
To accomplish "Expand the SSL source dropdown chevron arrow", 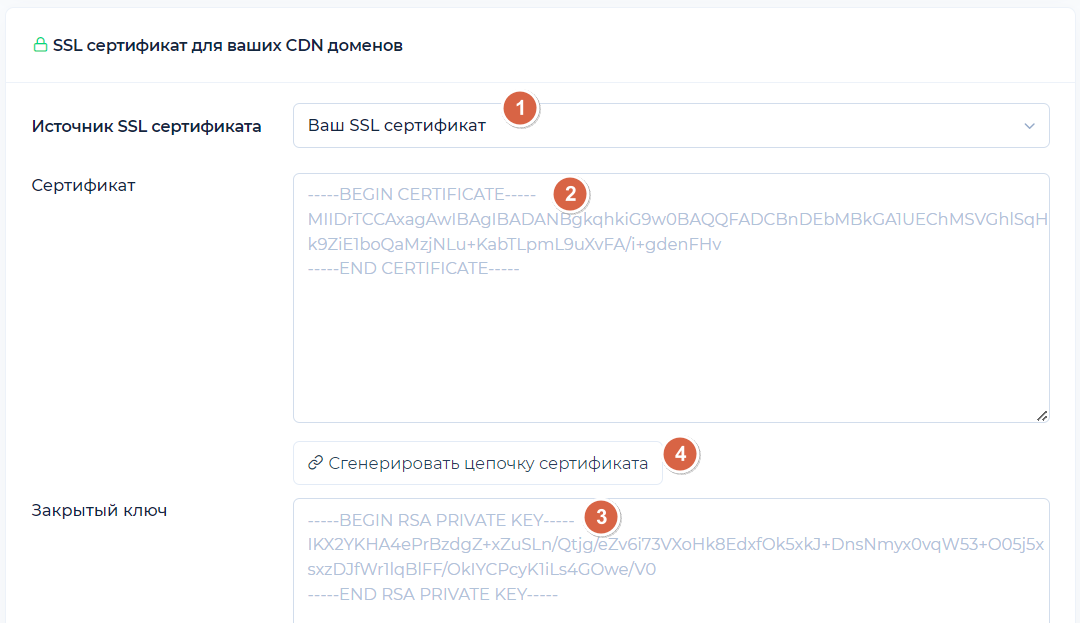I will 1029,126.
